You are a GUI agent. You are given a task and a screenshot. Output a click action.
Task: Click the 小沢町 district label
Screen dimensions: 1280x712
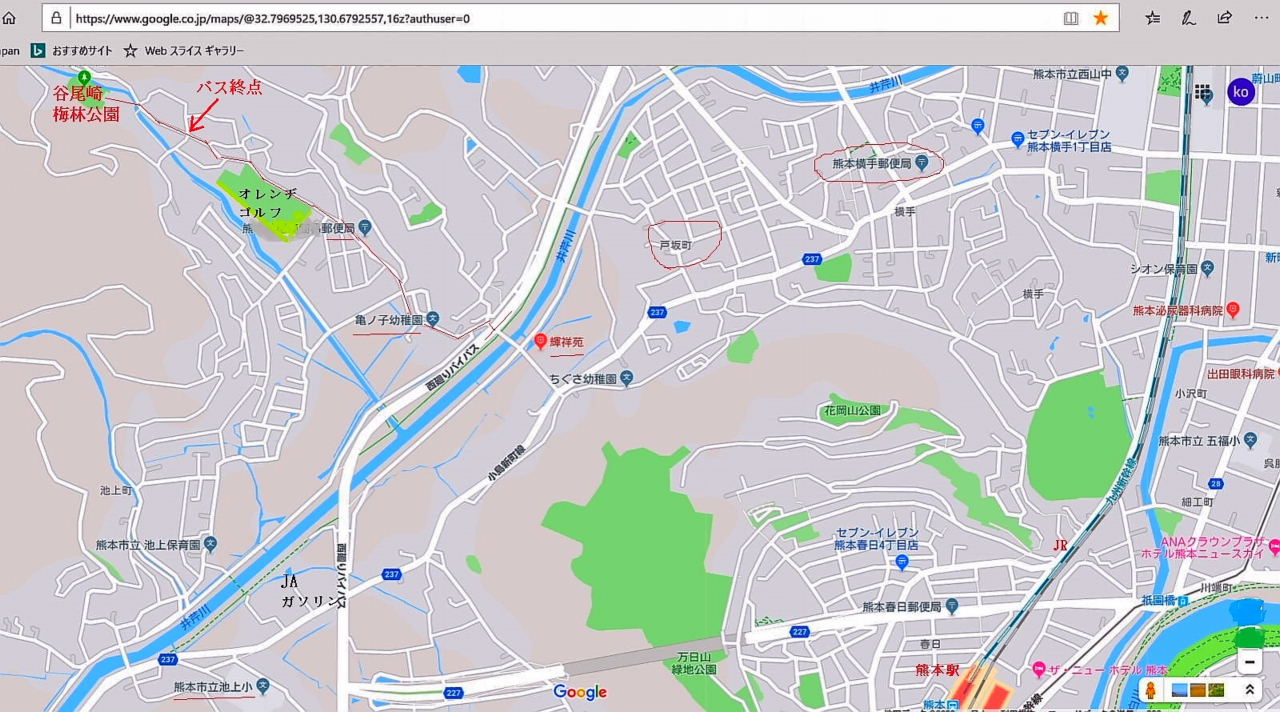point(1192,393)
